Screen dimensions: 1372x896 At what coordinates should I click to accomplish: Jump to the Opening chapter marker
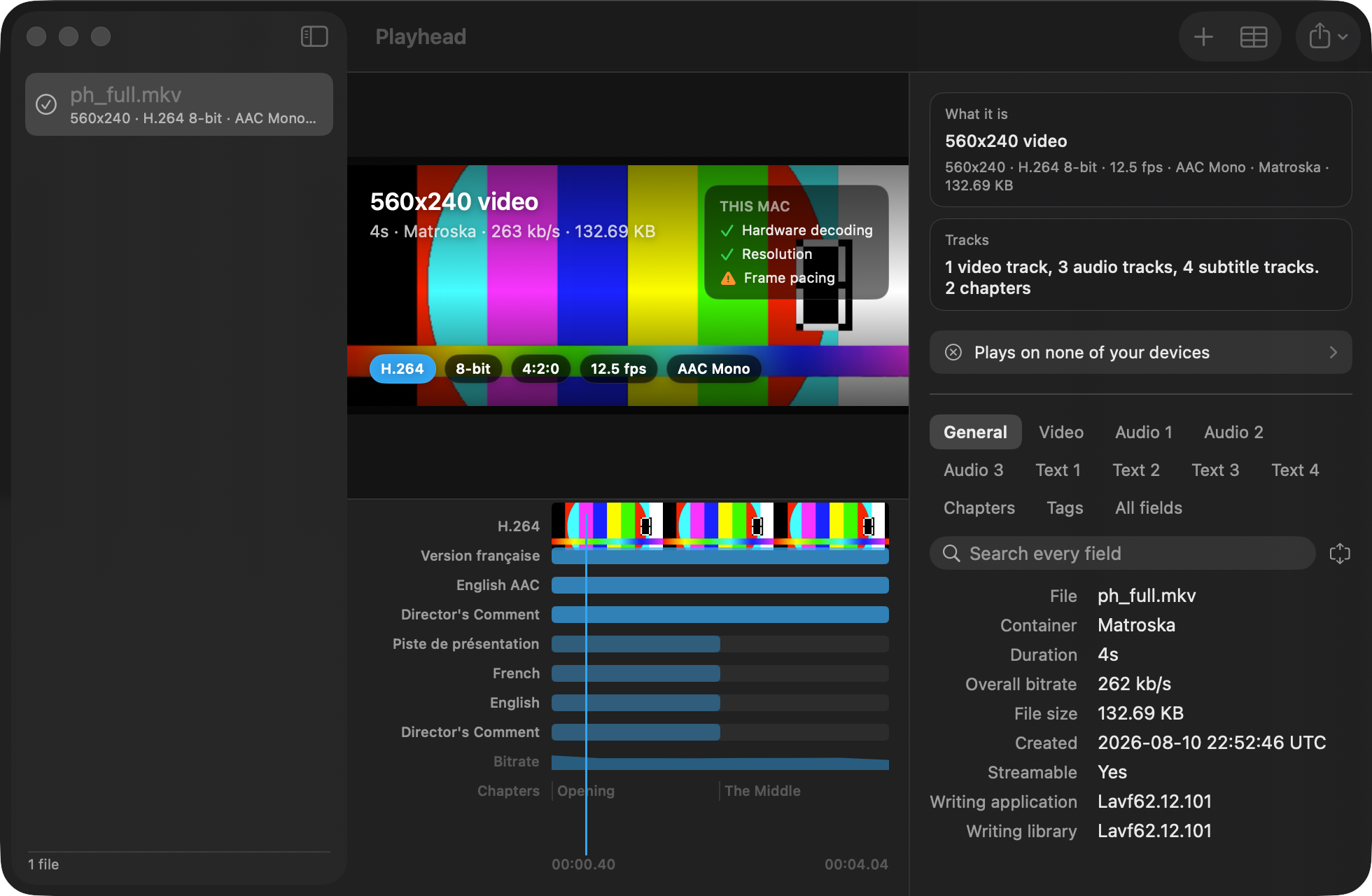(586, 791)
